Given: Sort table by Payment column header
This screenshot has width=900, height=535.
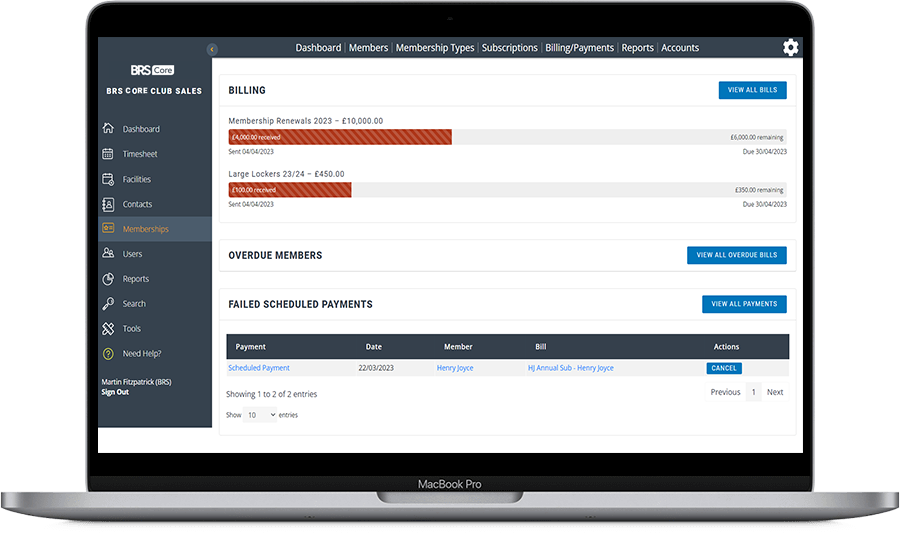Looking at the screenshot, I should coord(251,347).
